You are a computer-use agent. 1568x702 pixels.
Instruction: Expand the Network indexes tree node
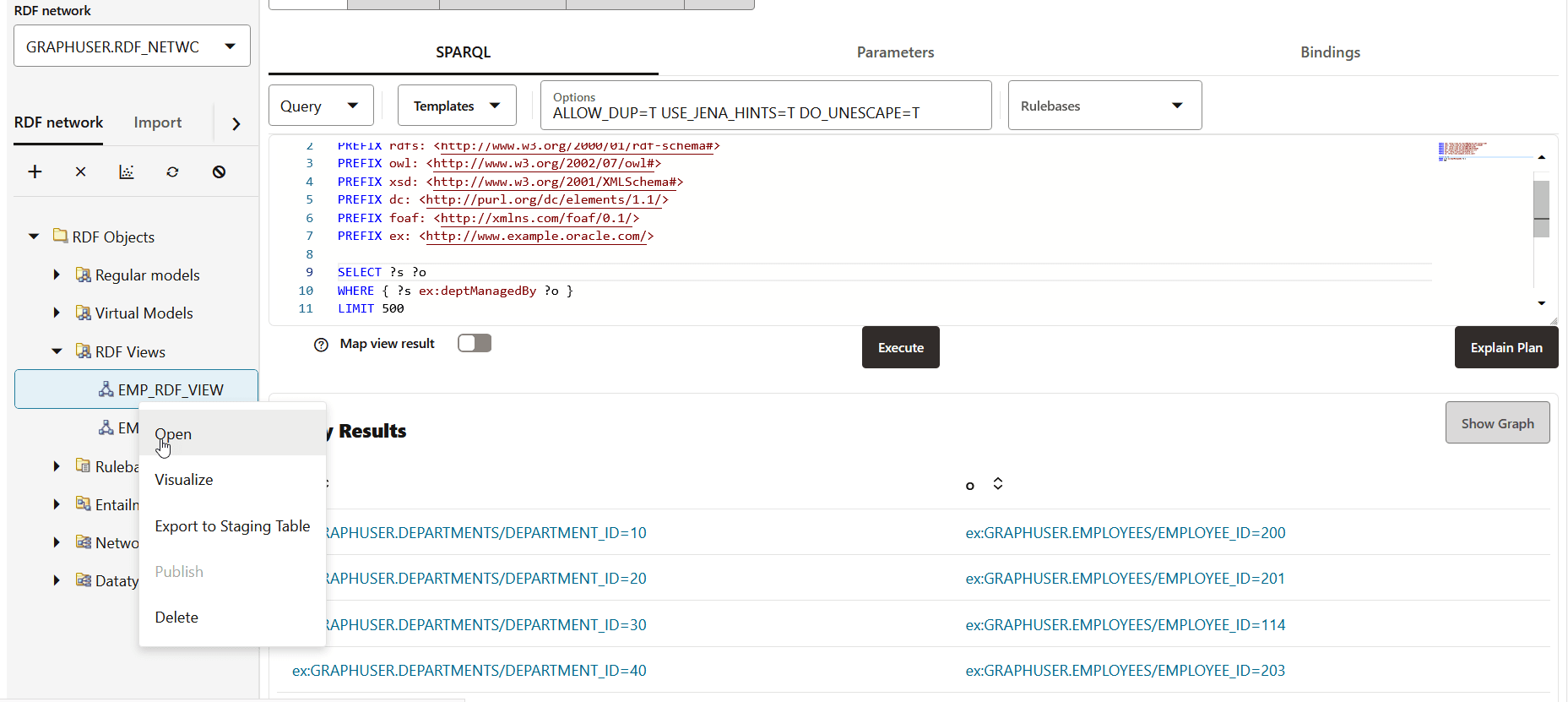[x=57, y=542]
